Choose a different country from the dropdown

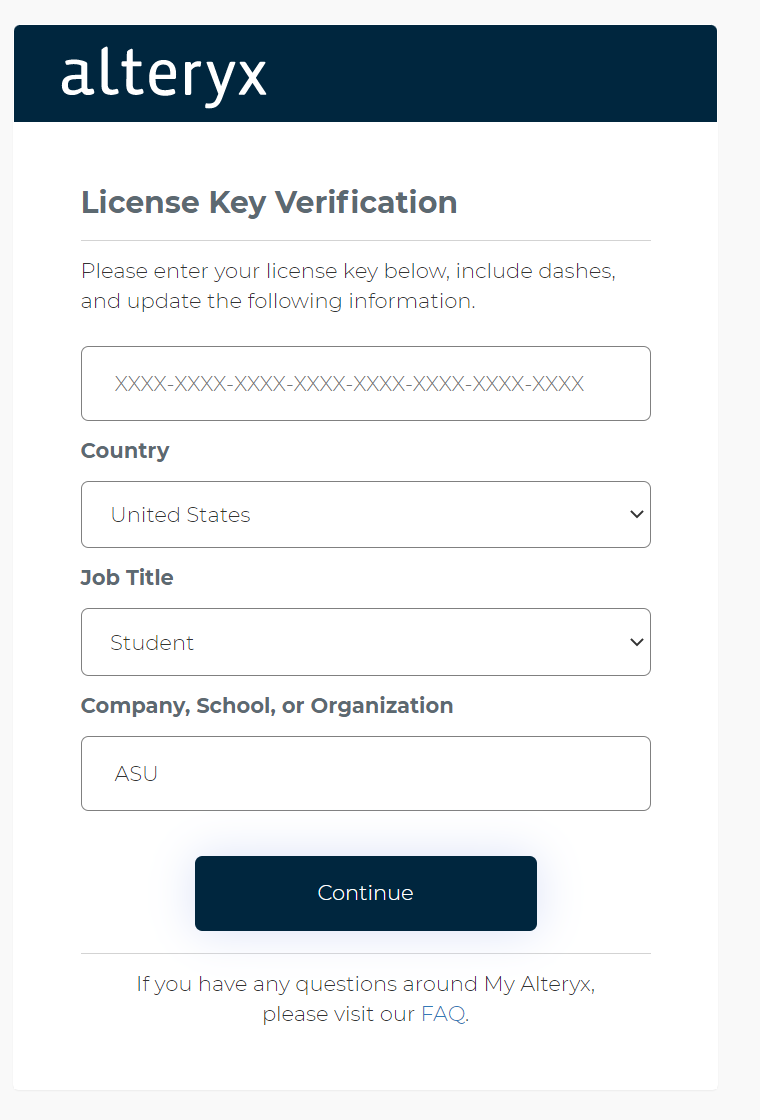tap(365, 514)
